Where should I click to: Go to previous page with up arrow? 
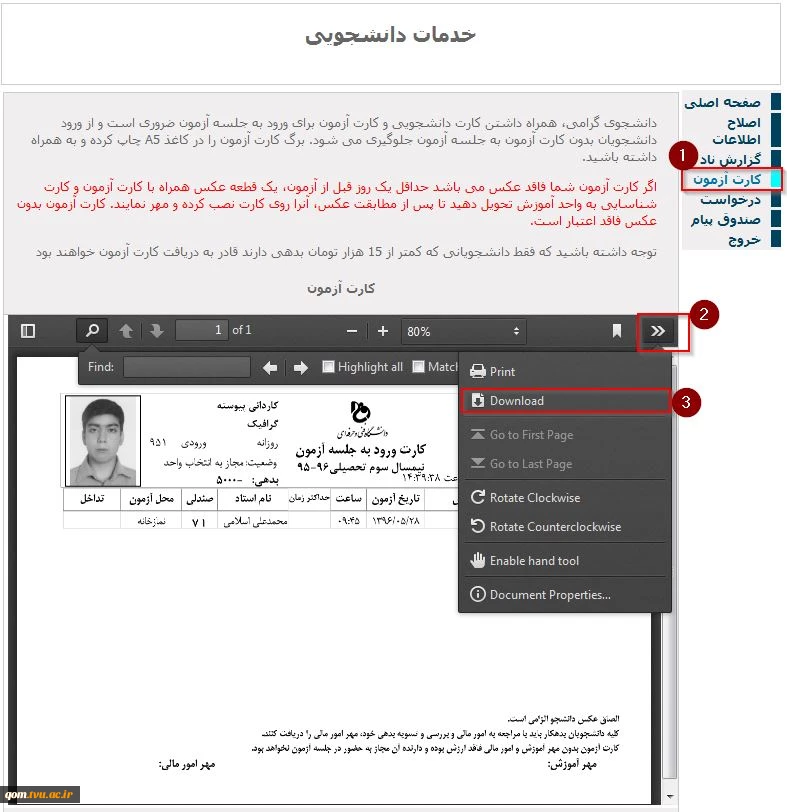[126, 331]
